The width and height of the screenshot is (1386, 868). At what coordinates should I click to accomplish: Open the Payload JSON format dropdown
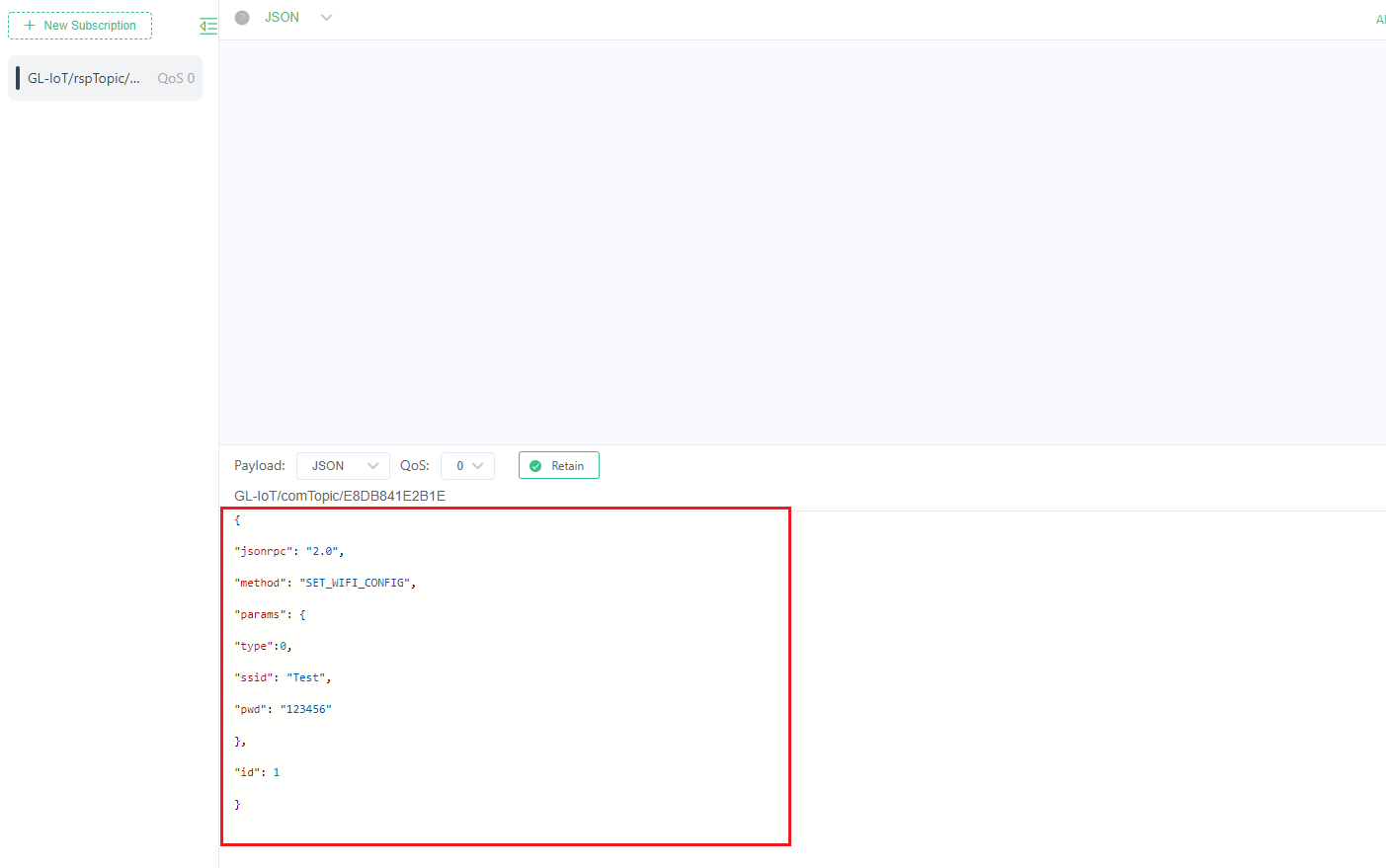(343, 466)
